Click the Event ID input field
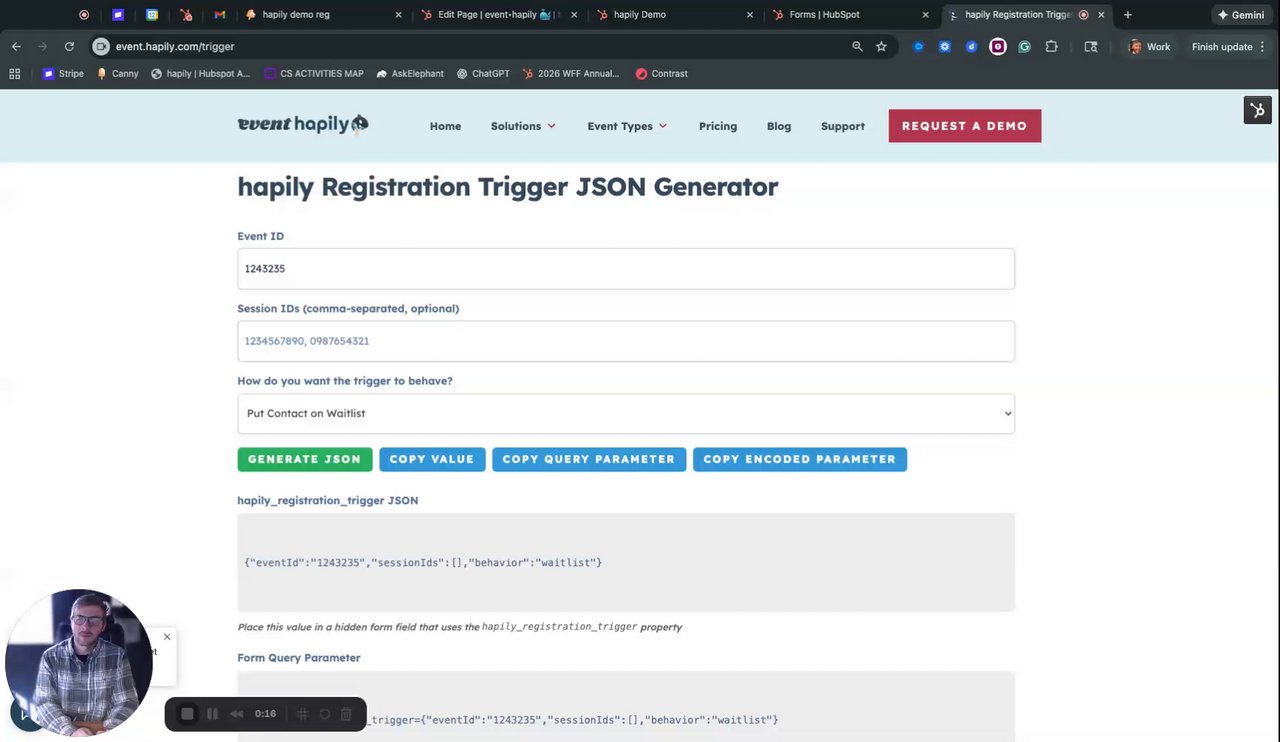Viewport: 1280px width, 742px height. tap(626, 269)
